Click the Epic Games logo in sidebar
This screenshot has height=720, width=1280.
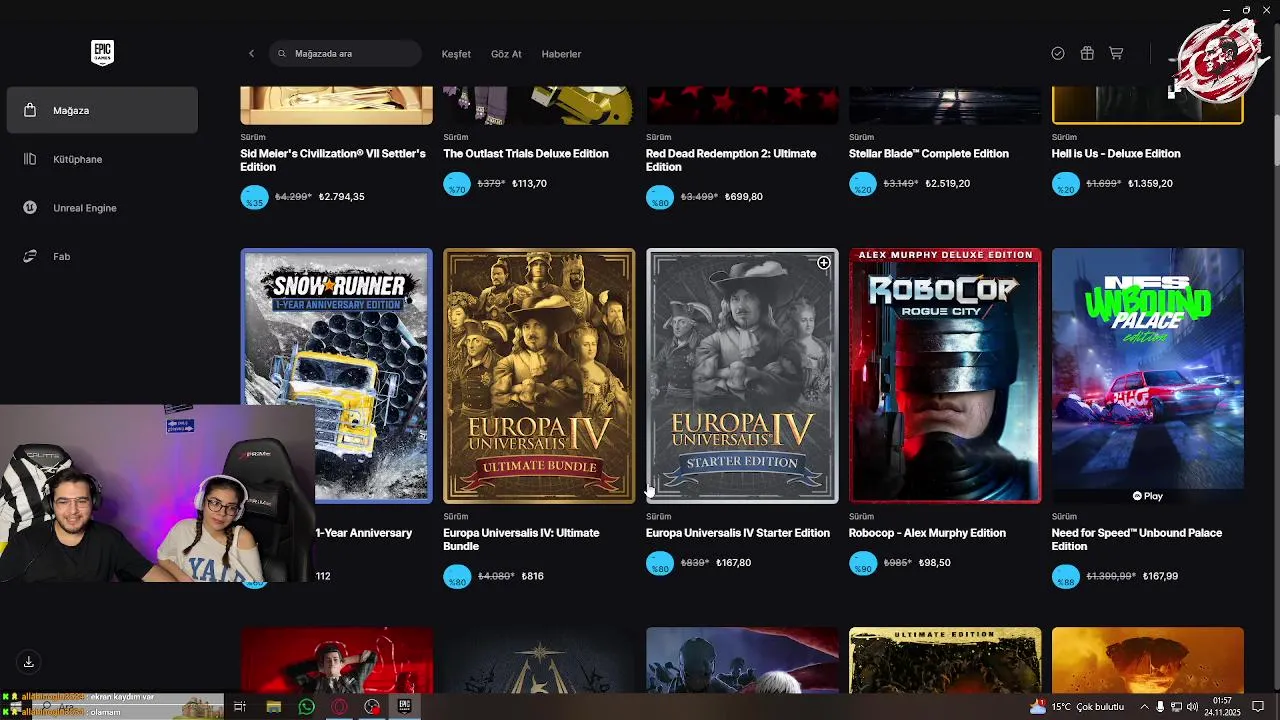pos(102,53)
